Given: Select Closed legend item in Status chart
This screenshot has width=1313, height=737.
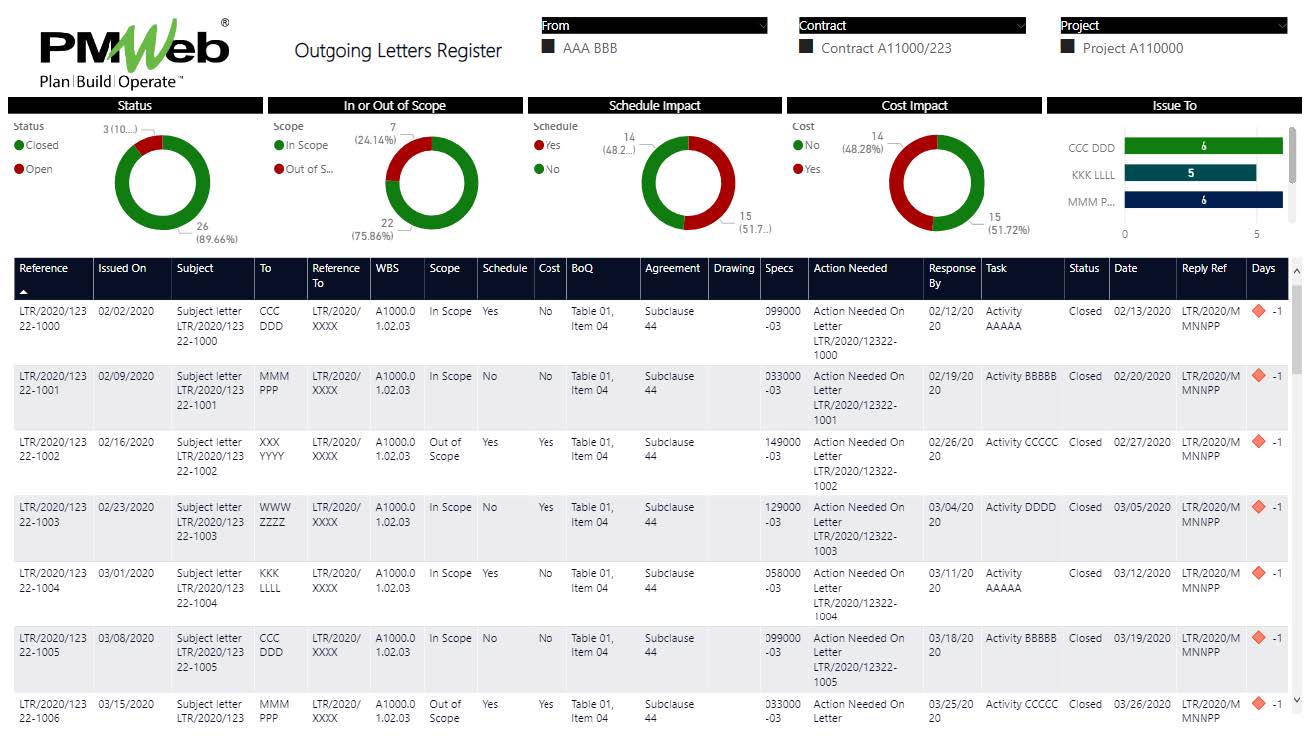Looking at the screenshot, I should [36, 145].
